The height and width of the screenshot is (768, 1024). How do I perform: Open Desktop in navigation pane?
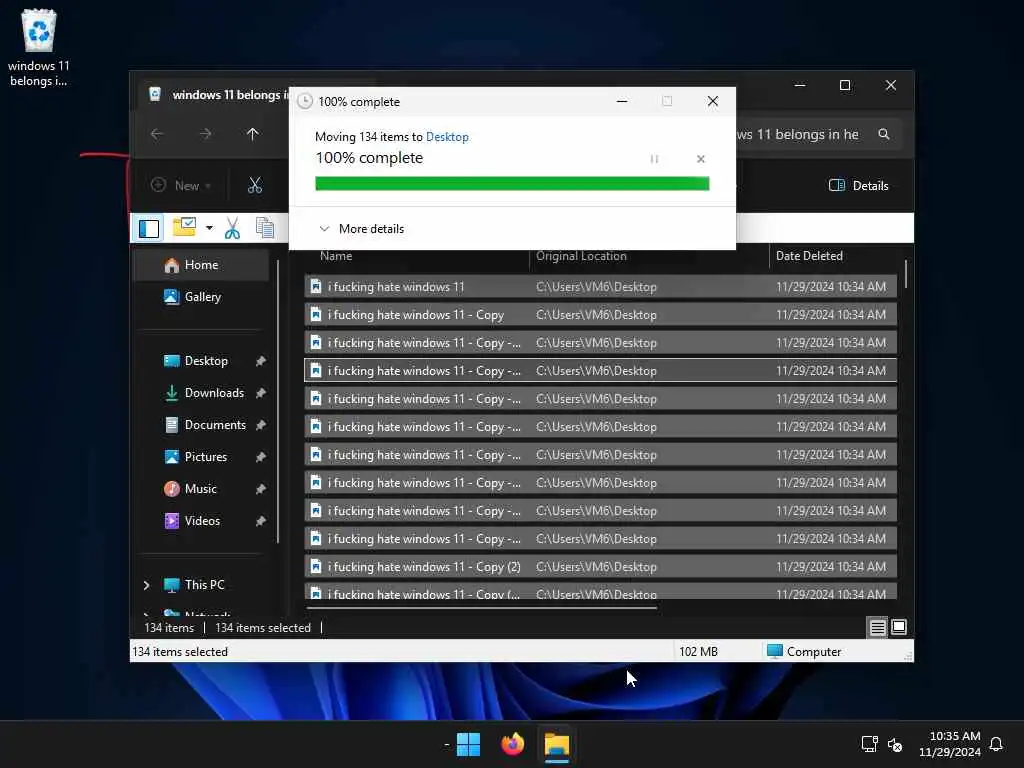click(x=206, y=361)
